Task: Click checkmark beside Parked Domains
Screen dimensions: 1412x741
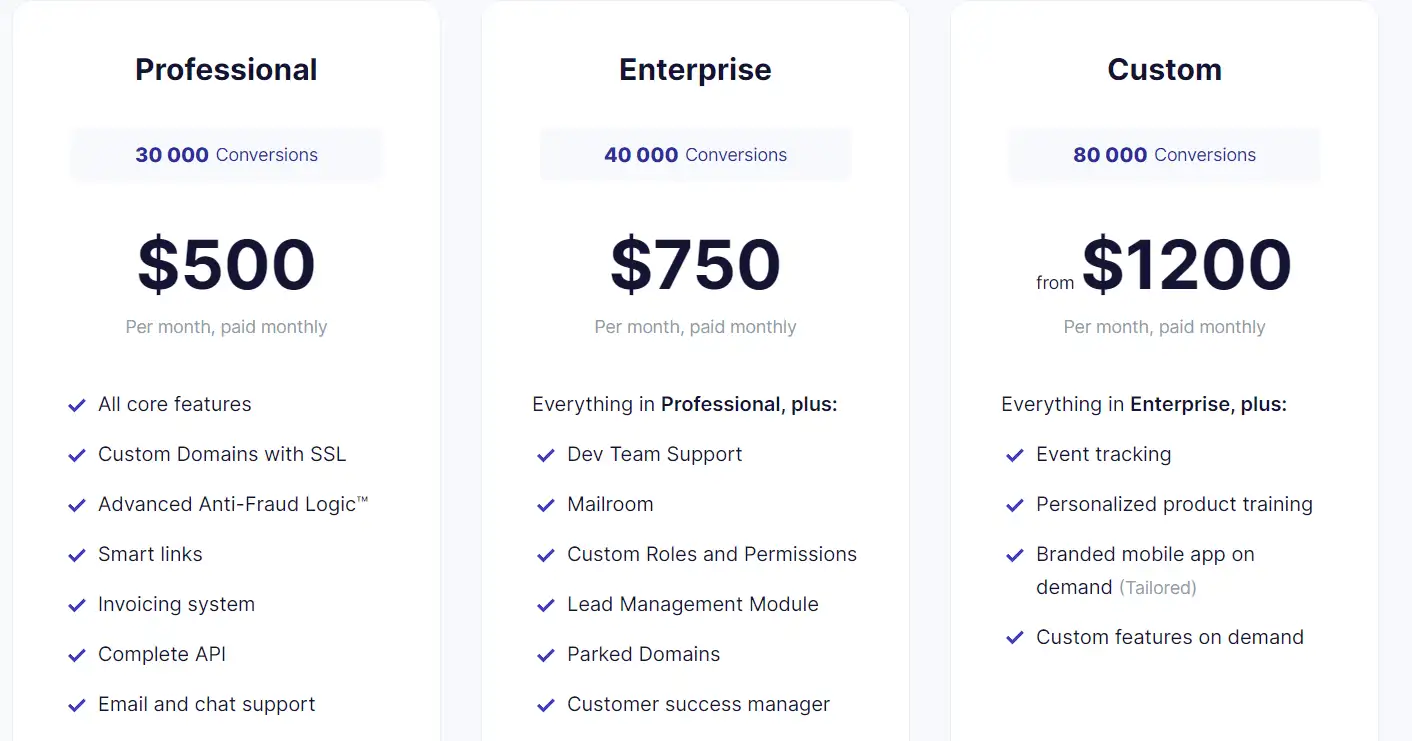Action: 545,655
